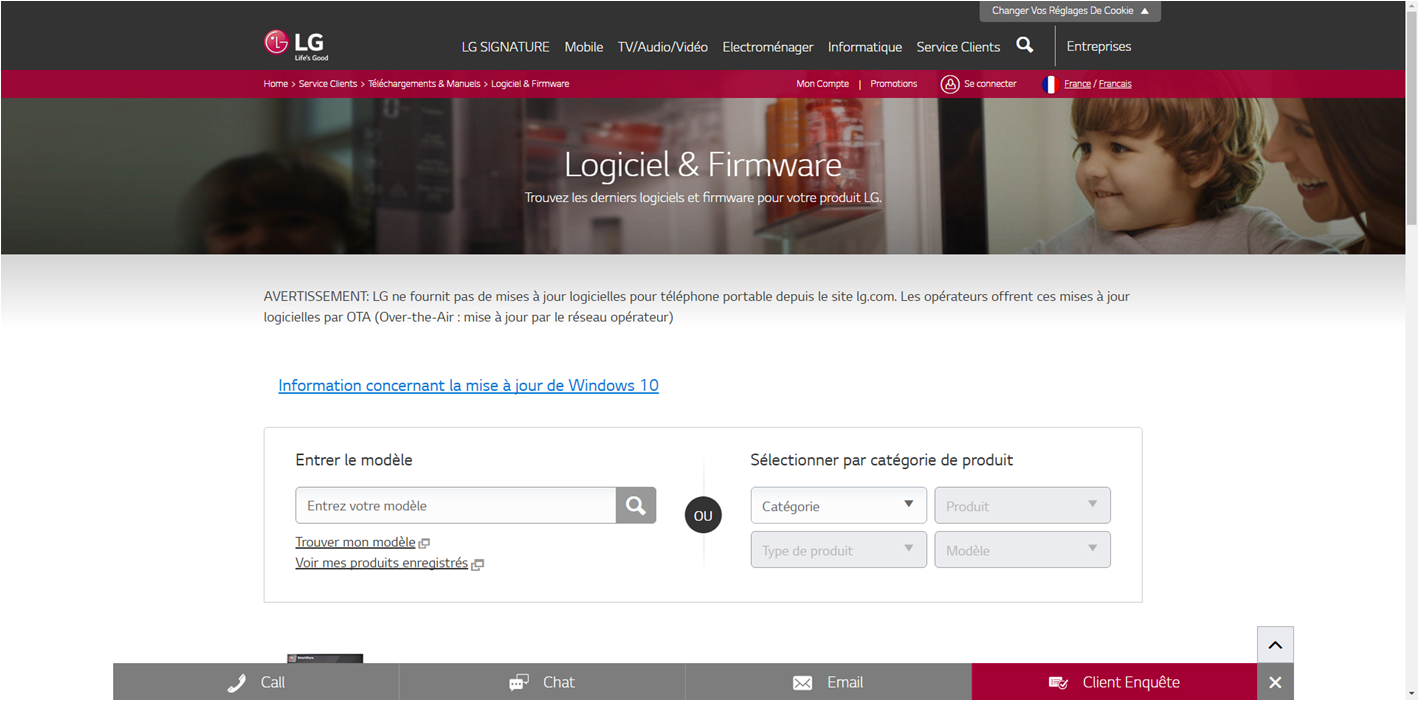Open the Informatique menu
1419x701 pixels.
[x=865, y=47]
